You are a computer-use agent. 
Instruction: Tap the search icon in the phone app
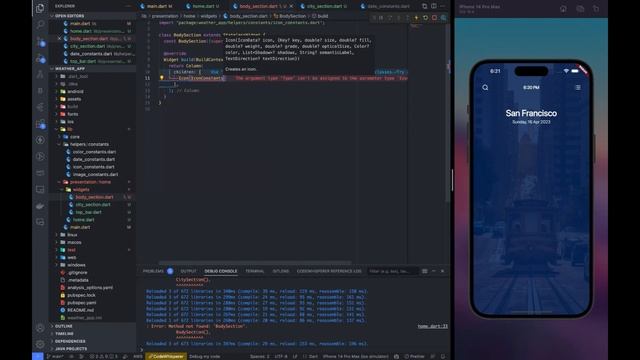(x=485, y=87)
